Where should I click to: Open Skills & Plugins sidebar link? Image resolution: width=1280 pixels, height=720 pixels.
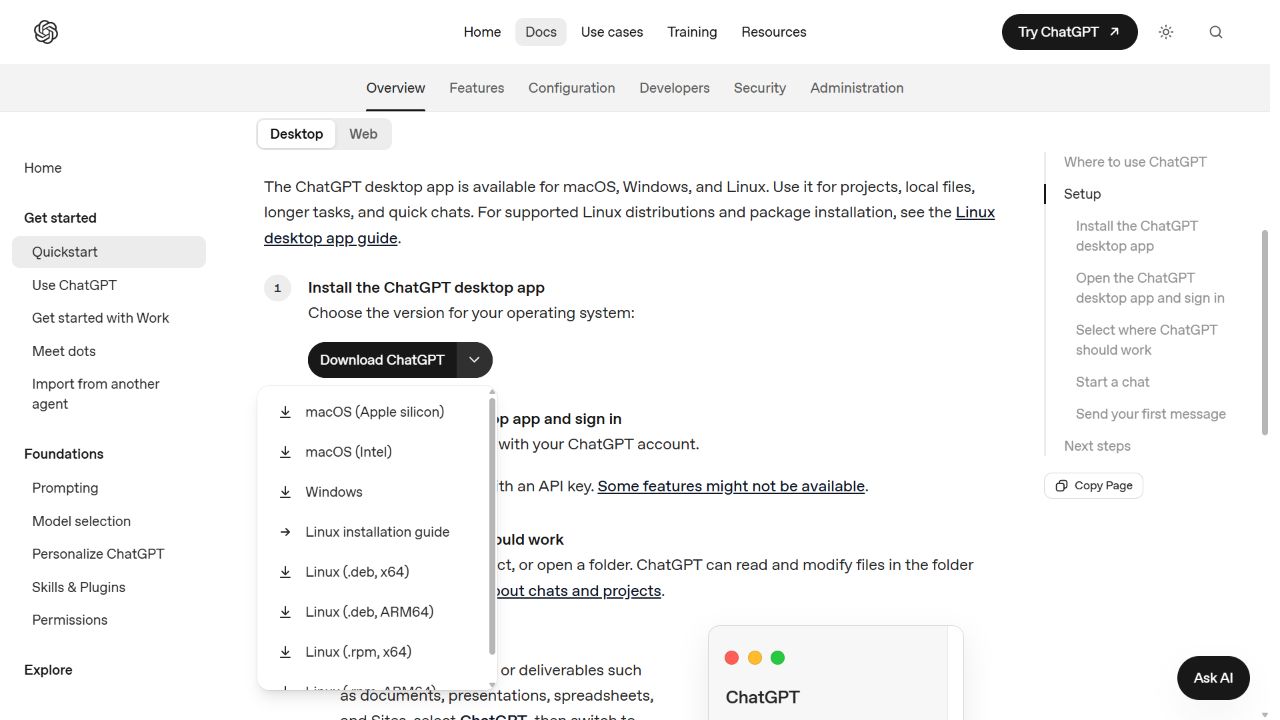point(79,587)
